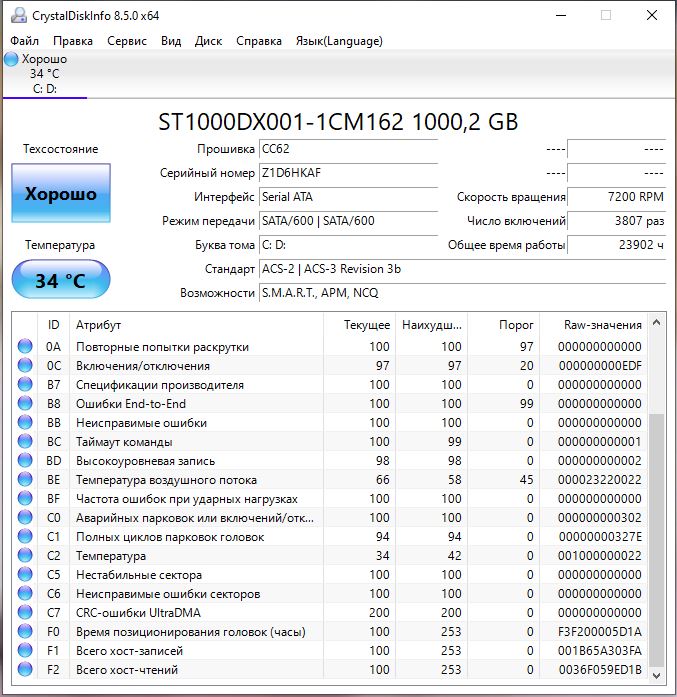
Task: Click status orb for attribute C5
Action: pyautogui.click(x=25, y=574)
